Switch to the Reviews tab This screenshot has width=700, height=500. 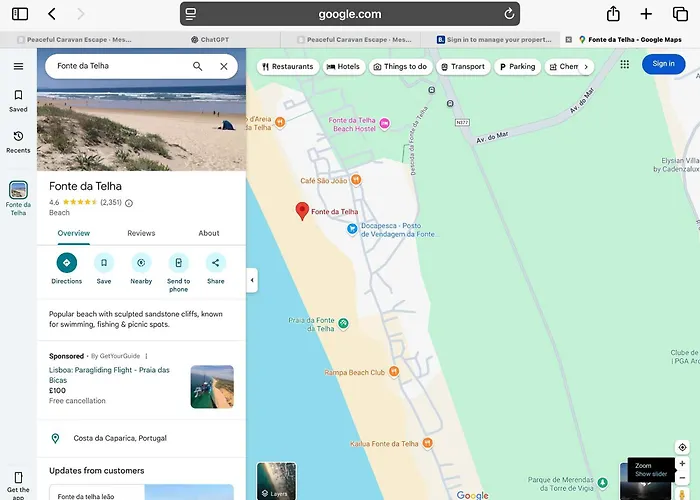pos(141,233)
